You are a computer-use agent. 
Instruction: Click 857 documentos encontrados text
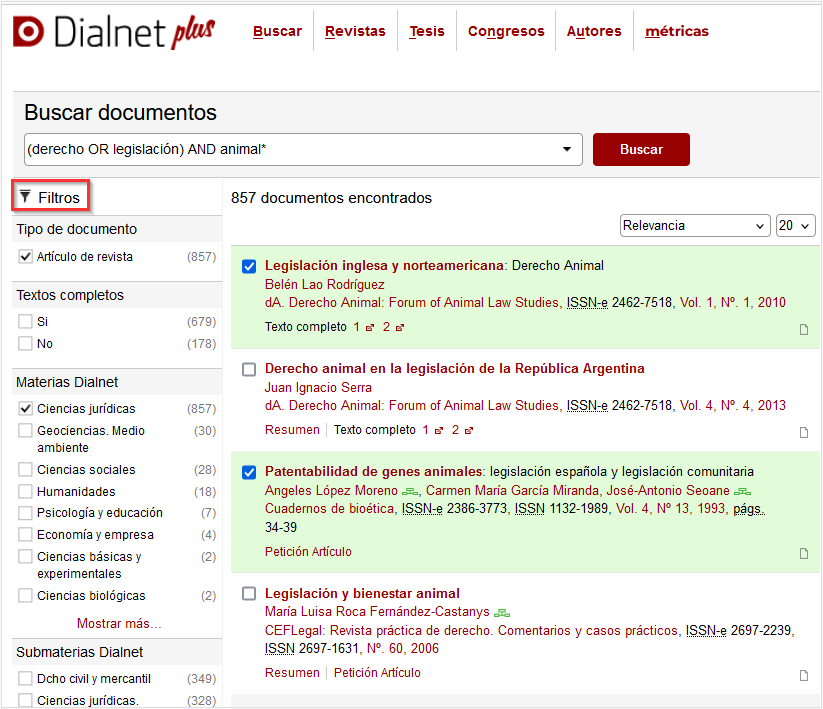pos(331,198)
